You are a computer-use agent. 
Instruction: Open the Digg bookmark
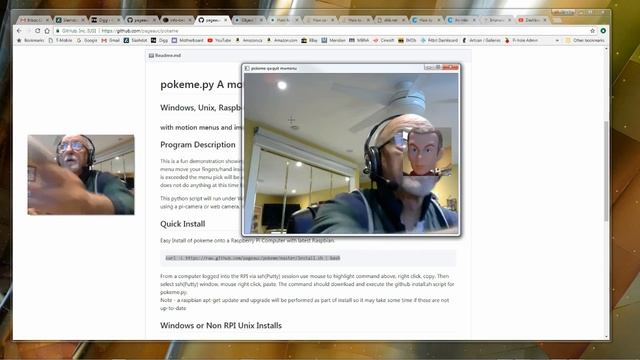160,40
